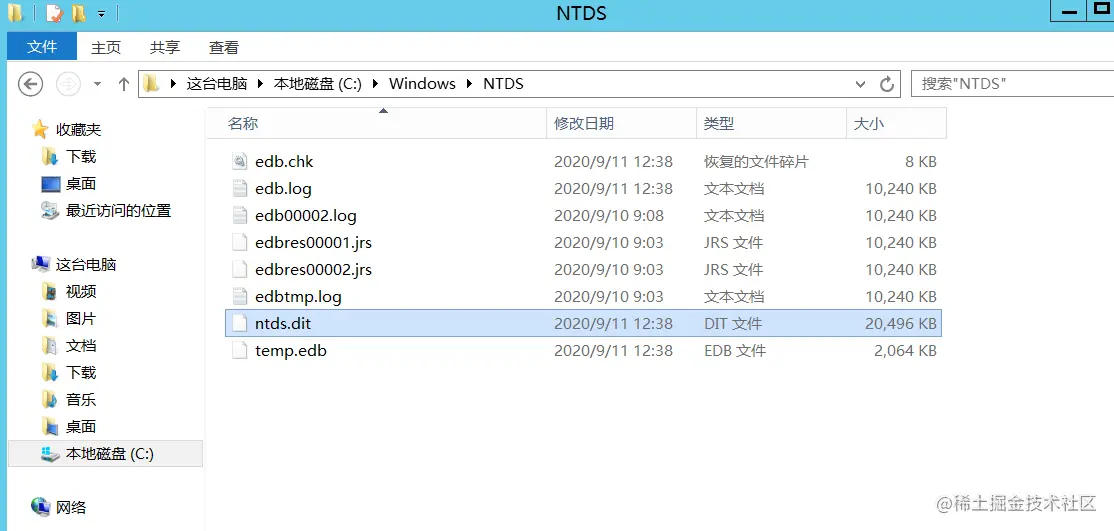Click NTDS in the address path
This screenshot has height=531, width=1114.
[x=503, y=84]
